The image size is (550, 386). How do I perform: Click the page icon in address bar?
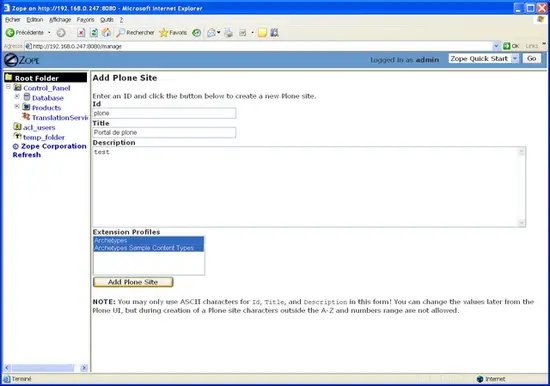[x=28, y=46]
